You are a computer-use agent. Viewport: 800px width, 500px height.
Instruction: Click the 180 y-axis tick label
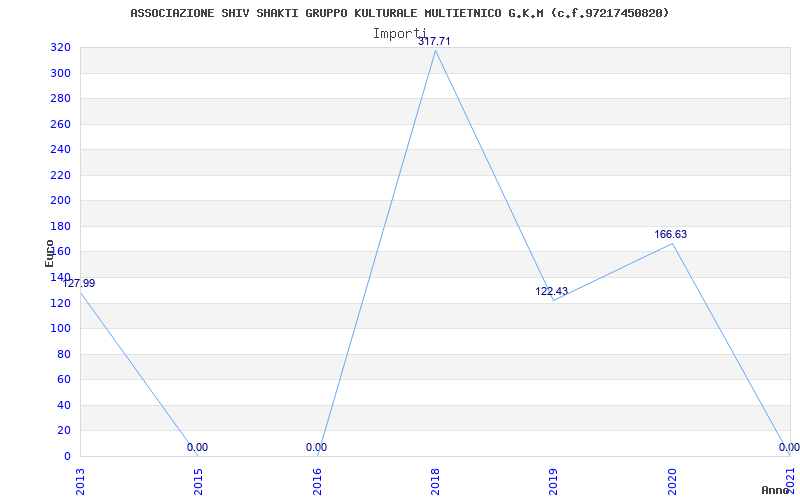tap(60, 227)
